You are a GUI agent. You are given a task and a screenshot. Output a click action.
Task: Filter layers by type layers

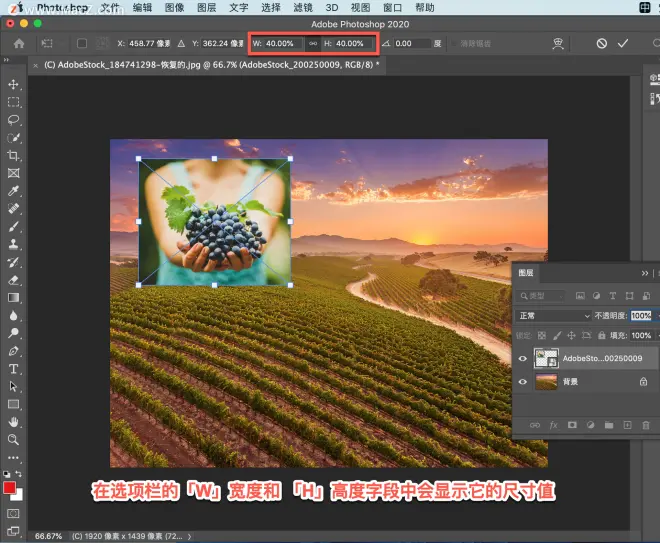(x=613, y=296)
